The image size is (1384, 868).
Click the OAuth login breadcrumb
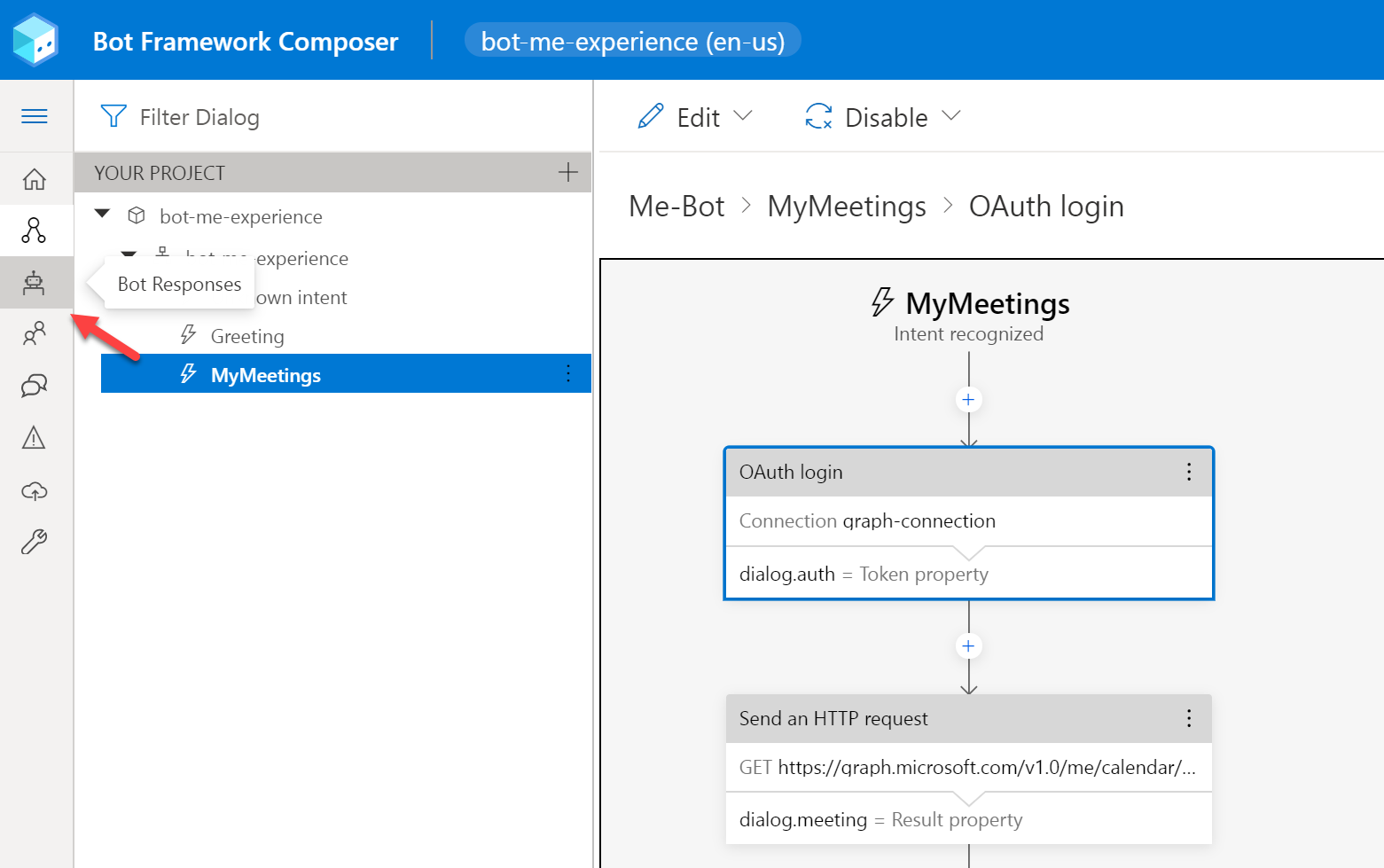[x=1046, y=206]
